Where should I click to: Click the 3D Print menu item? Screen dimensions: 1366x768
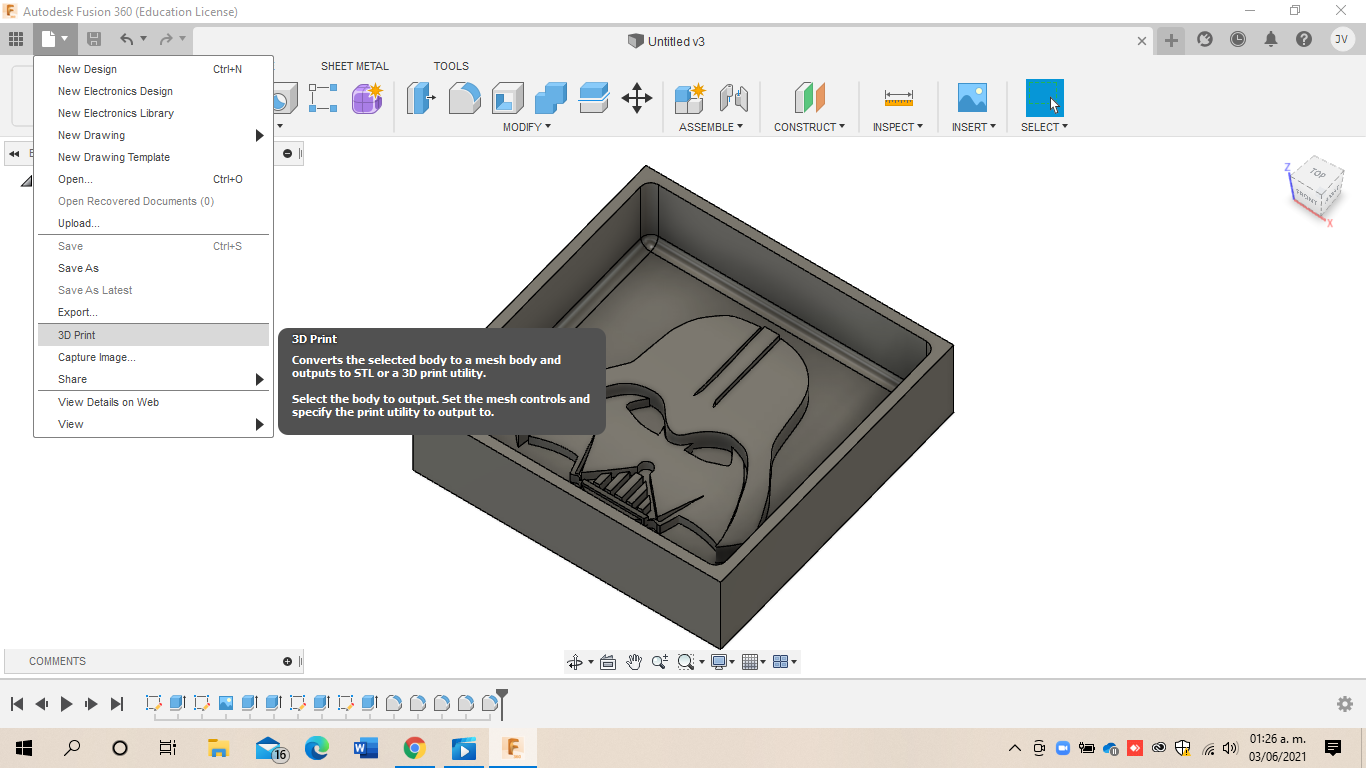[x=153, y=335]
